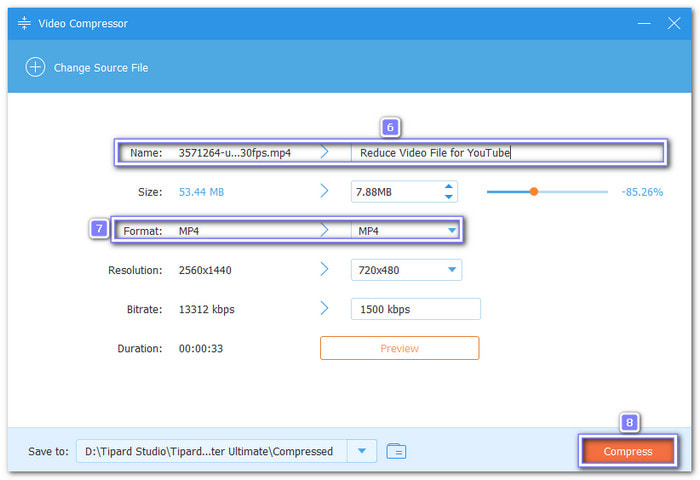
Task: Click the arrow icon in Format row
Action: click(325, 230)
